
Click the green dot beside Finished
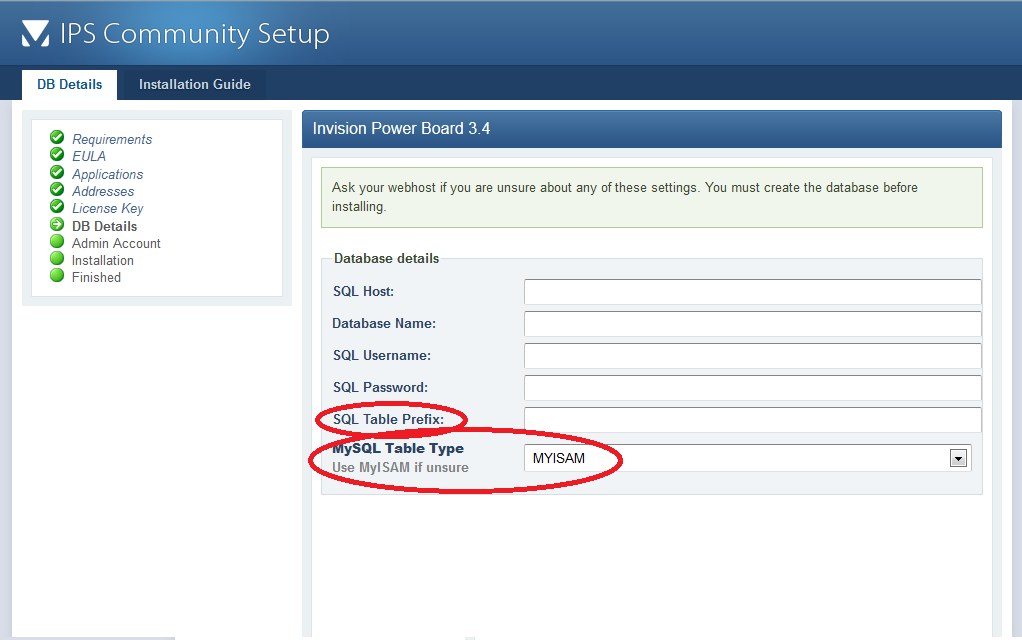pyautogui.click(x=57, y=275)
